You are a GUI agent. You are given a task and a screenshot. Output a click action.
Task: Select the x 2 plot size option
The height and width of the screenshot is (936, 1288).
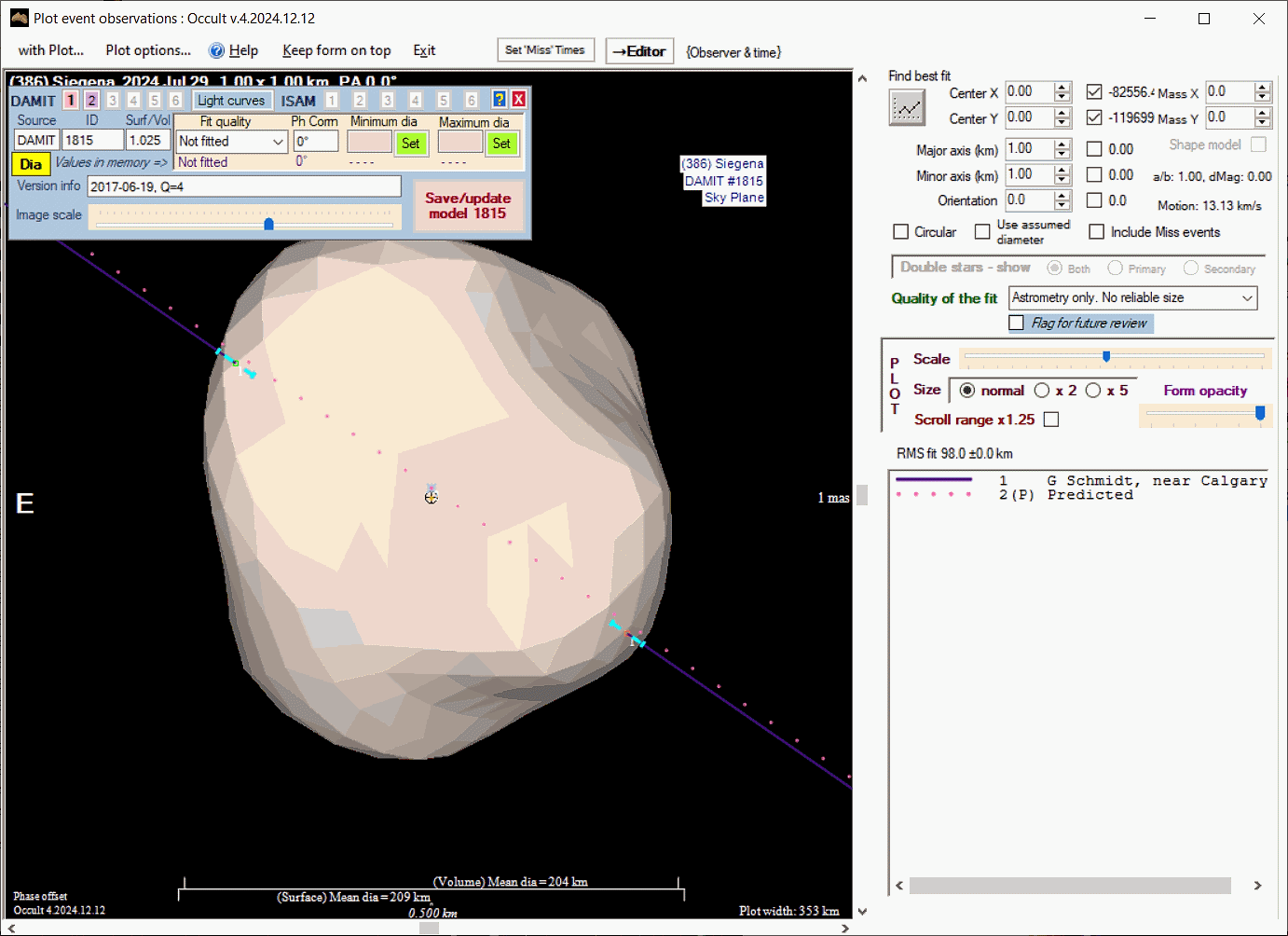click(1042, 391)
